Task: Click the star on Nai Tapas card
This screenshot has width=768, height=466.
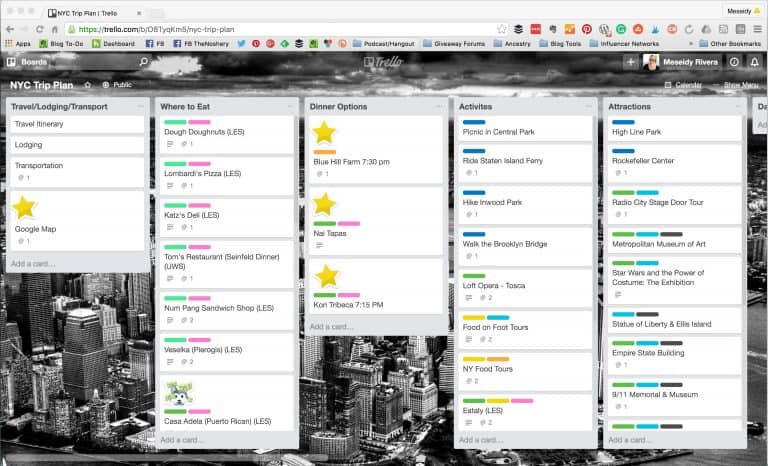Action: [x=324, y=204]
